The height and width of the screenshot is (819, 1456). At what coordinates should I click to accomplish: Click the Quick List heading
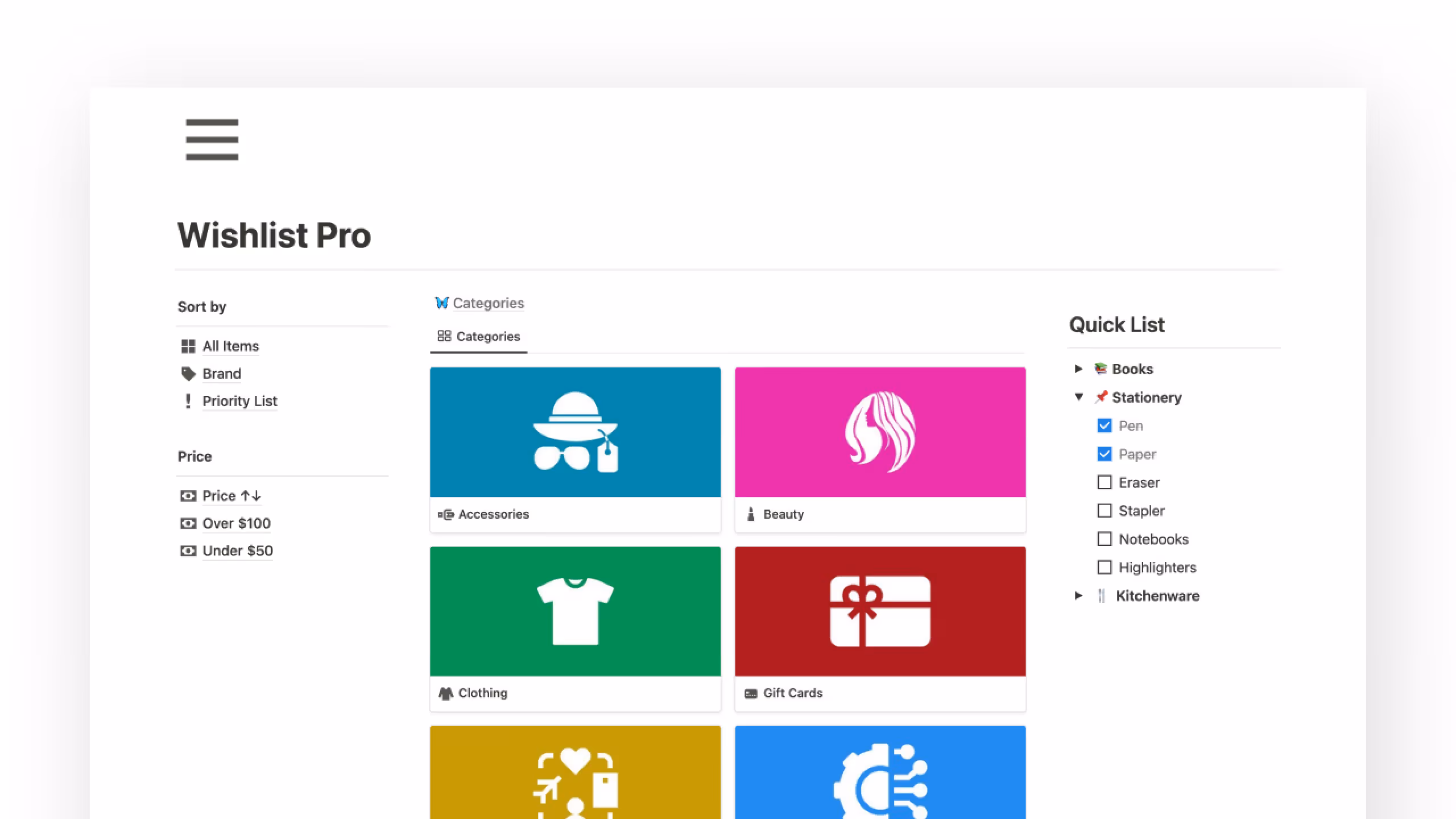point(1117,325)
